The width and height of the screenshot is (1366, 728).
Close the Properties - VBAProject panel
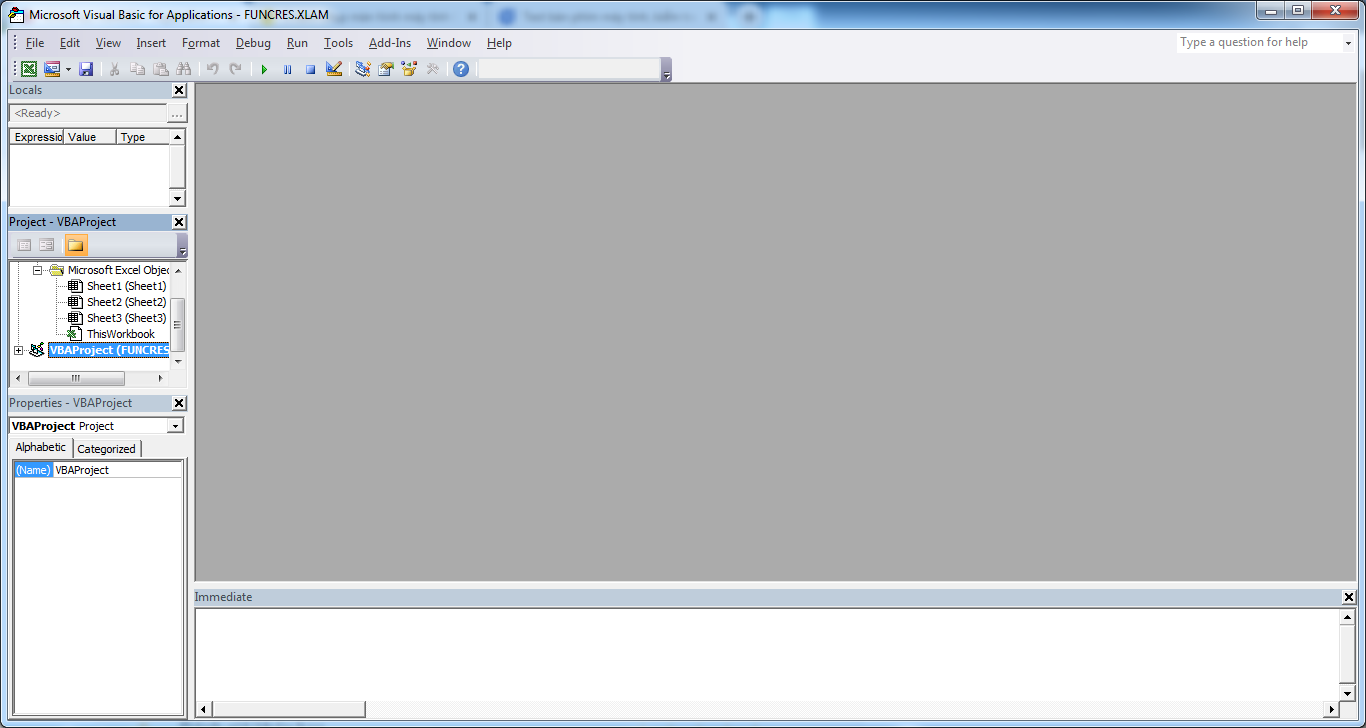(179, 403)
